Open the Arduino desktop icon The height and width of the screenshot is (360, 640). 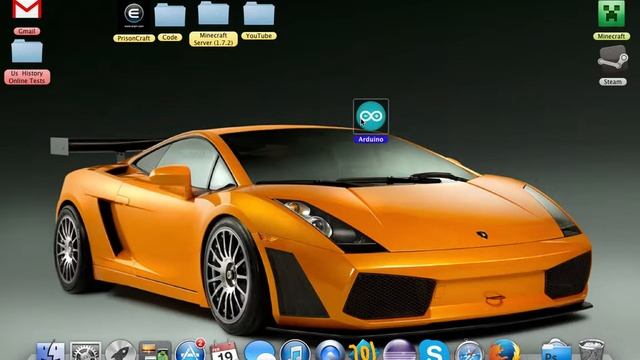[371, 116]
